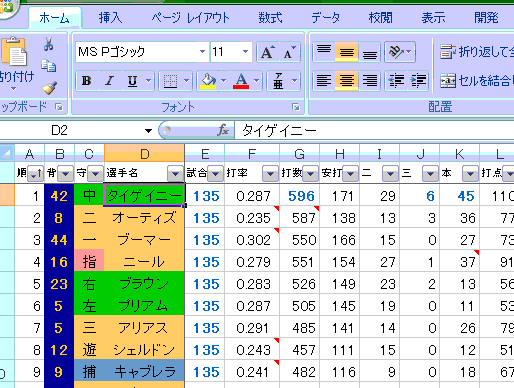Open the font name dropdown

coord(202,52)
